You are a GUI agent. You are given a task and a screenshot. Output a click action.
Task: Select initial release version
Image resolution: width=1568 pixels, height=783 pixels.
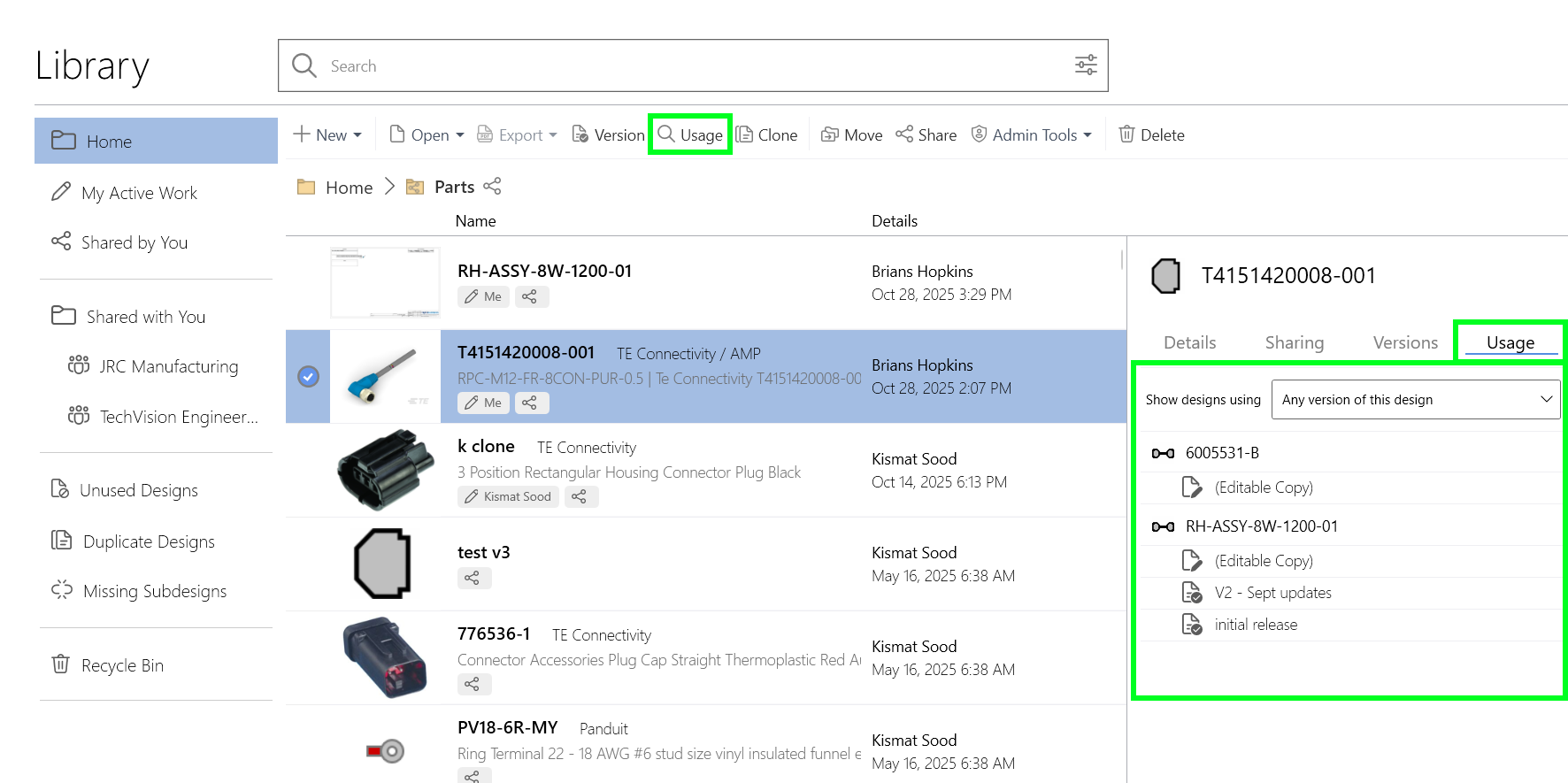(x=1256, y=625)
